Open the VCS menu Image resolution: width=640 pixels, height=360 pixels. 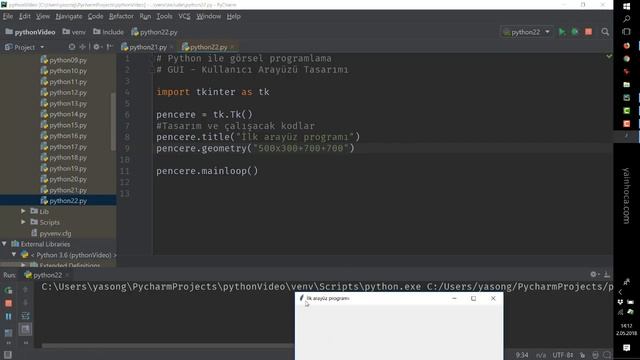click(184, 16)
